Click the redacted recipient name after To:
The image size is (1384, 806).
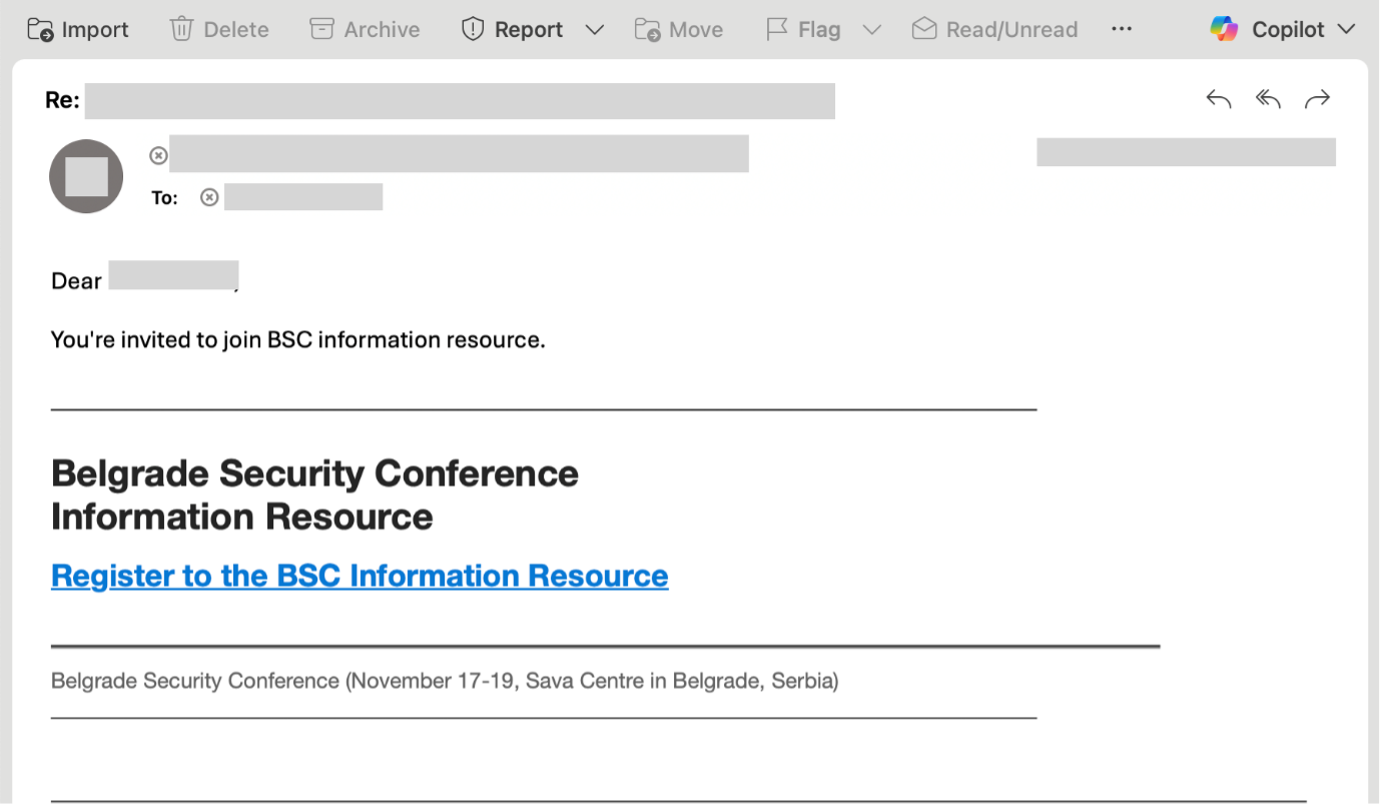303,197
